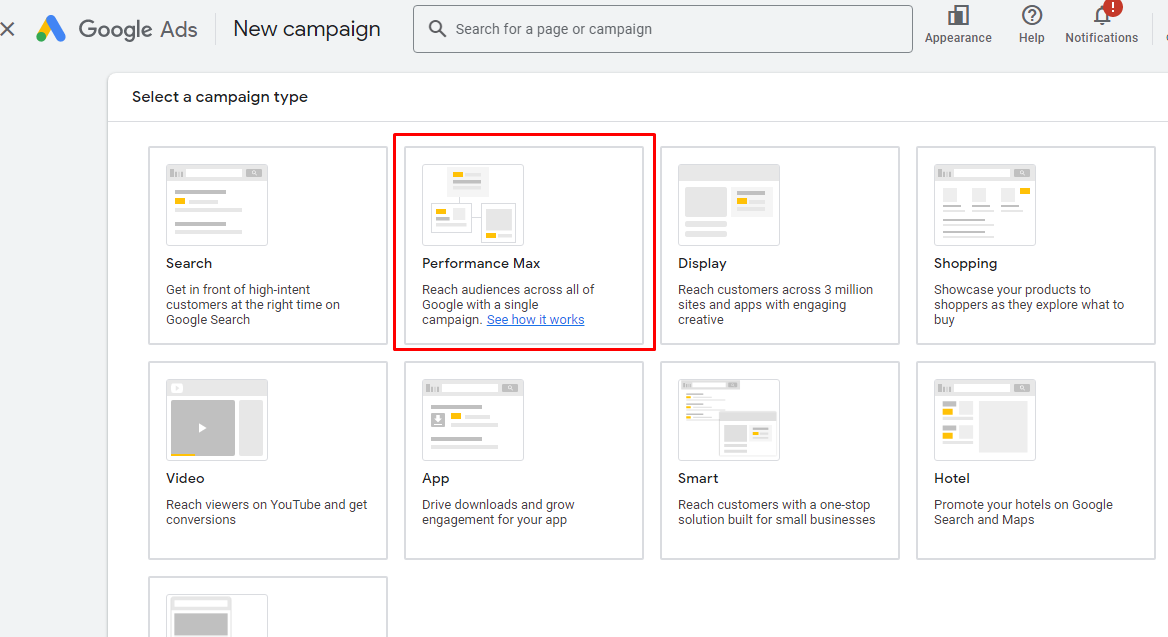Click the 'Promote your hotels on Google' description
The width and height of the screenshot is (1168, 637).
pyautogui.click(x=1023, y=512)
